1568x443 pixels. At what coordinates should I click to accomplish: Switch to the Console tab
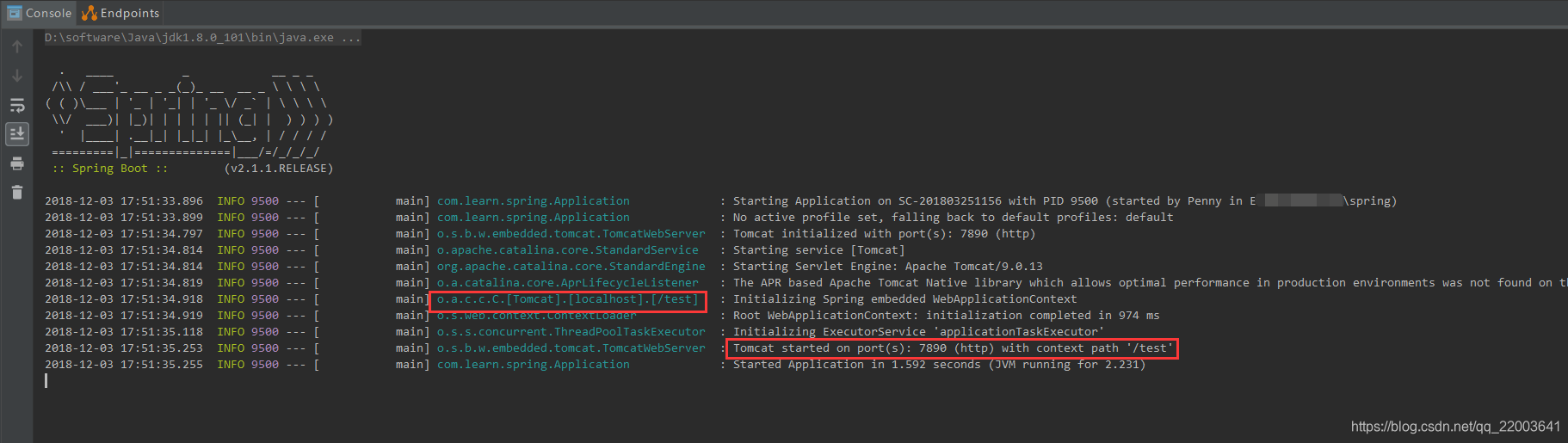[x=40, y=13]
